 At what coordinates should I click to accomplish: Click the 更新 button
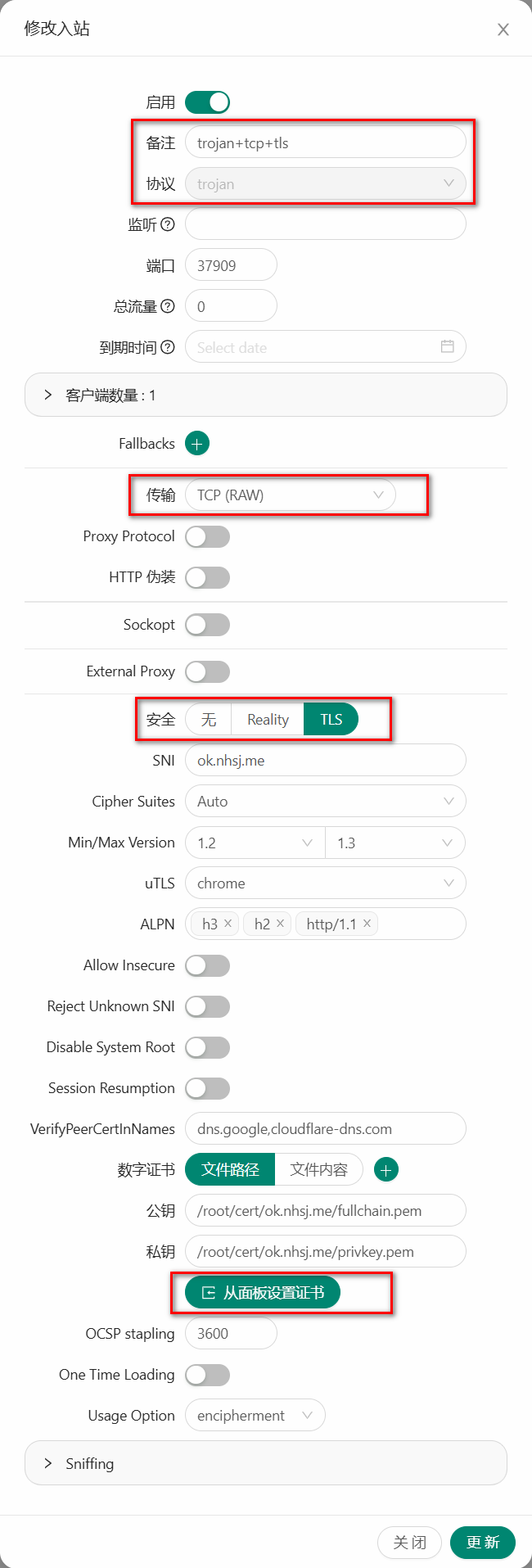click(482, 1543)
